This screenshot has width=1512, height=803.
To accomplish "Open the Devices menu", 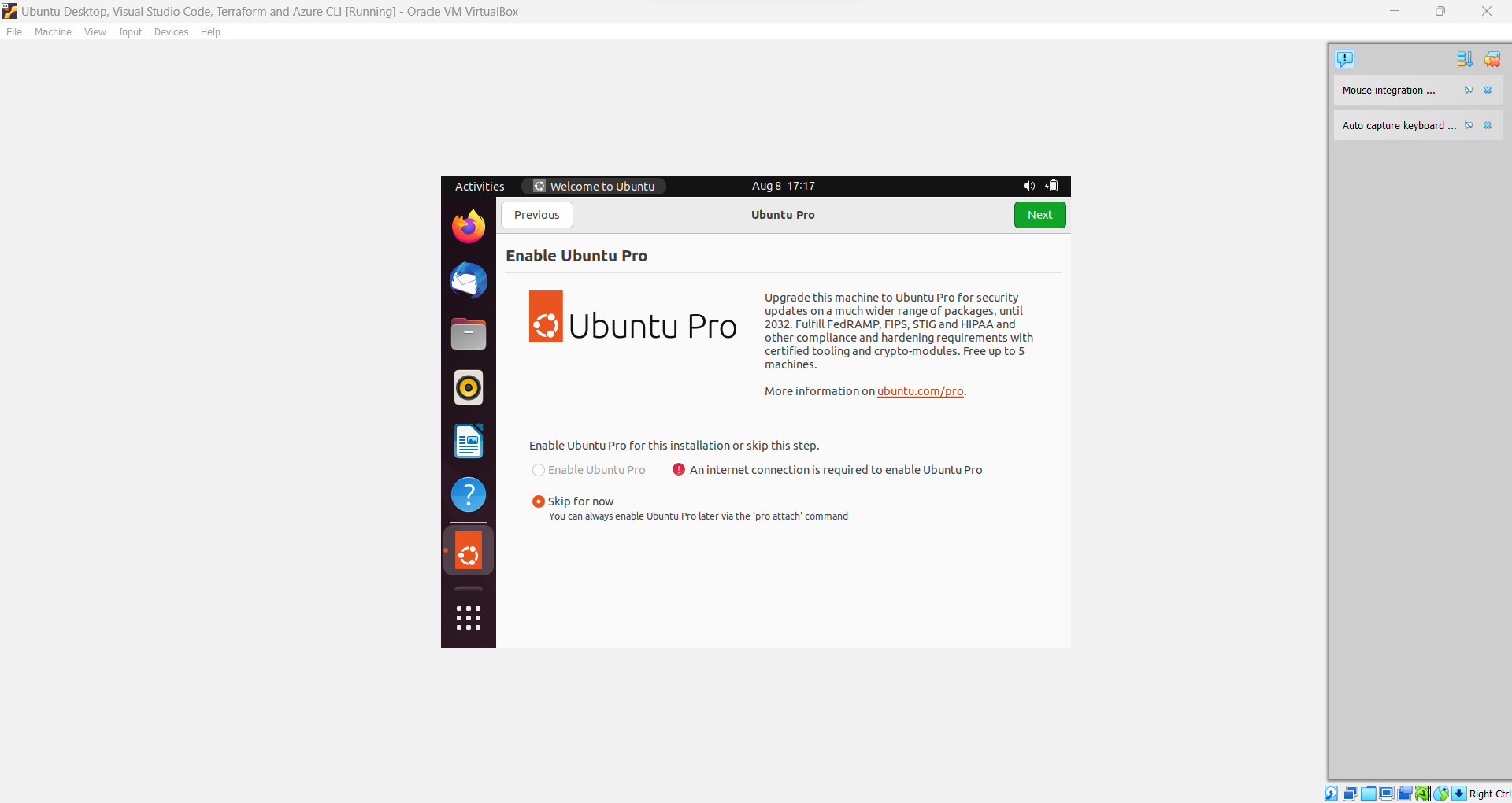I will [171, 31].
